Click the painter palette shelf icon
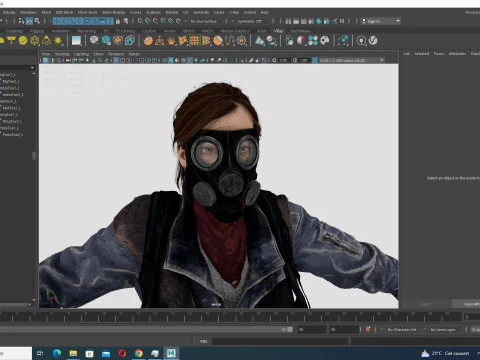 tap(325, 41)
